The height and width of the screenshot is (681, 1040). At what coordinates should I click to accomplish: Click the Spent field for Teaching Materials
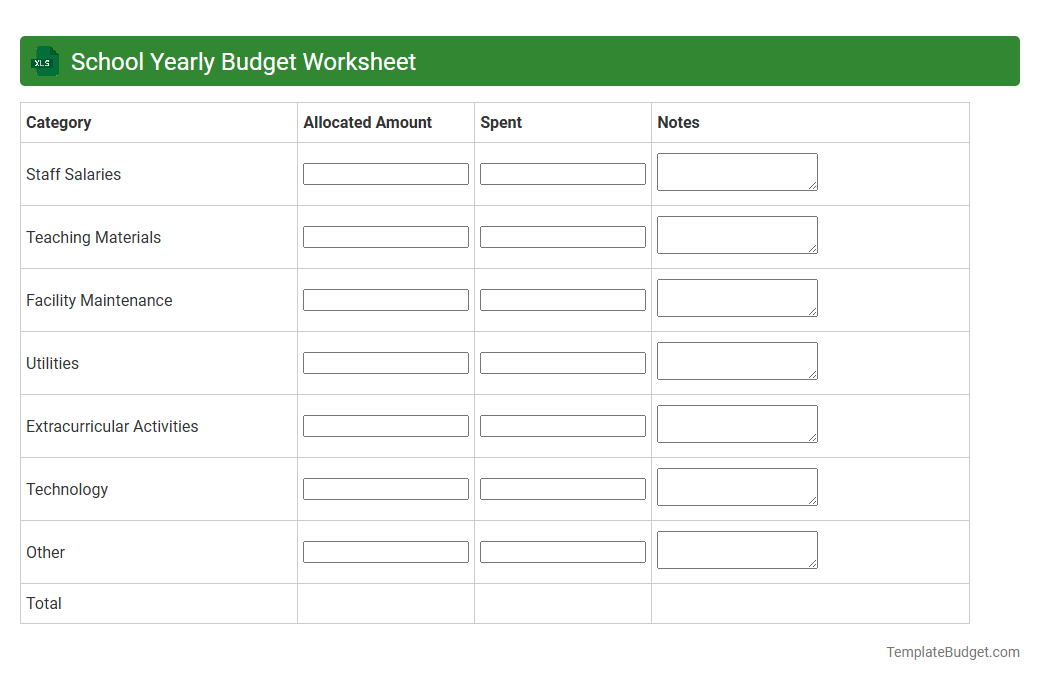coord(562,236)
